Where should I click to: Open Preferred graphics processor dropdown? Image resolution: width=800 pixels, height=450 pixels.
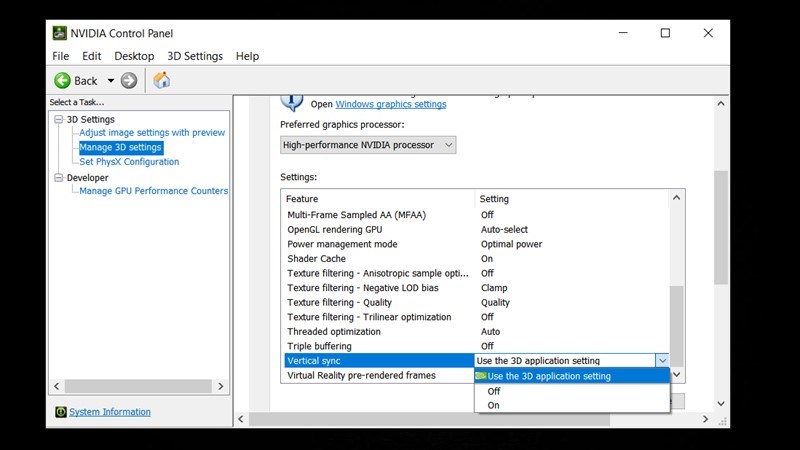368,145
